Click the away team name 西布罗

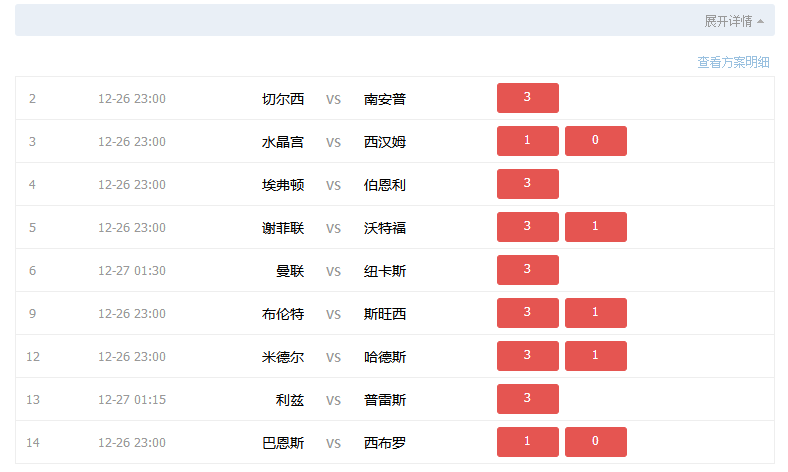click(385, 443)
